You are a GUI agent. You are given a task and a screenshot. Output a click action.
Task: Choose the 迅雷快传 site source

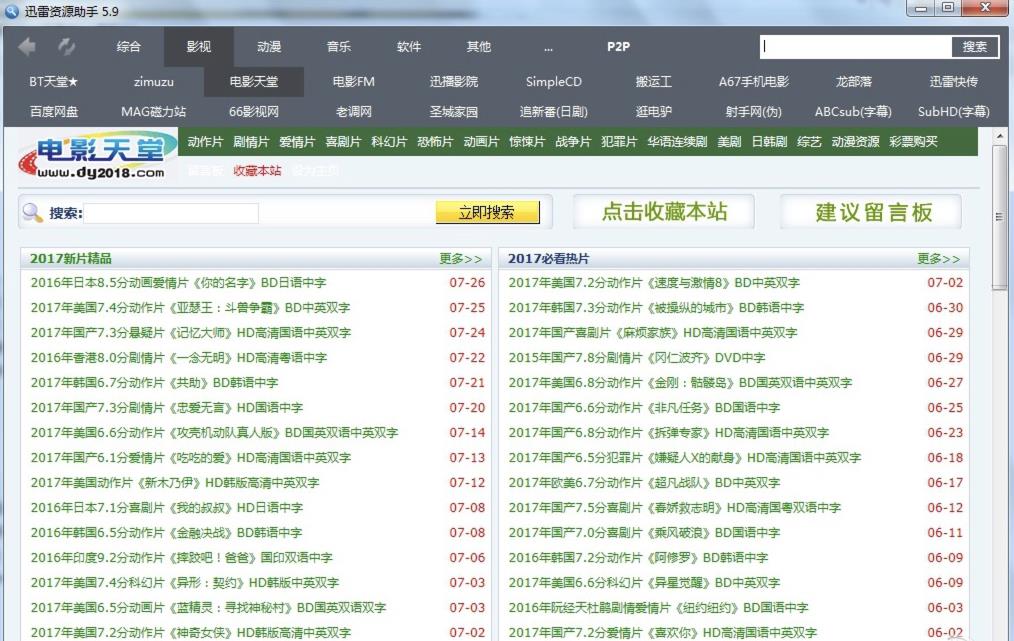pos(953,82)
